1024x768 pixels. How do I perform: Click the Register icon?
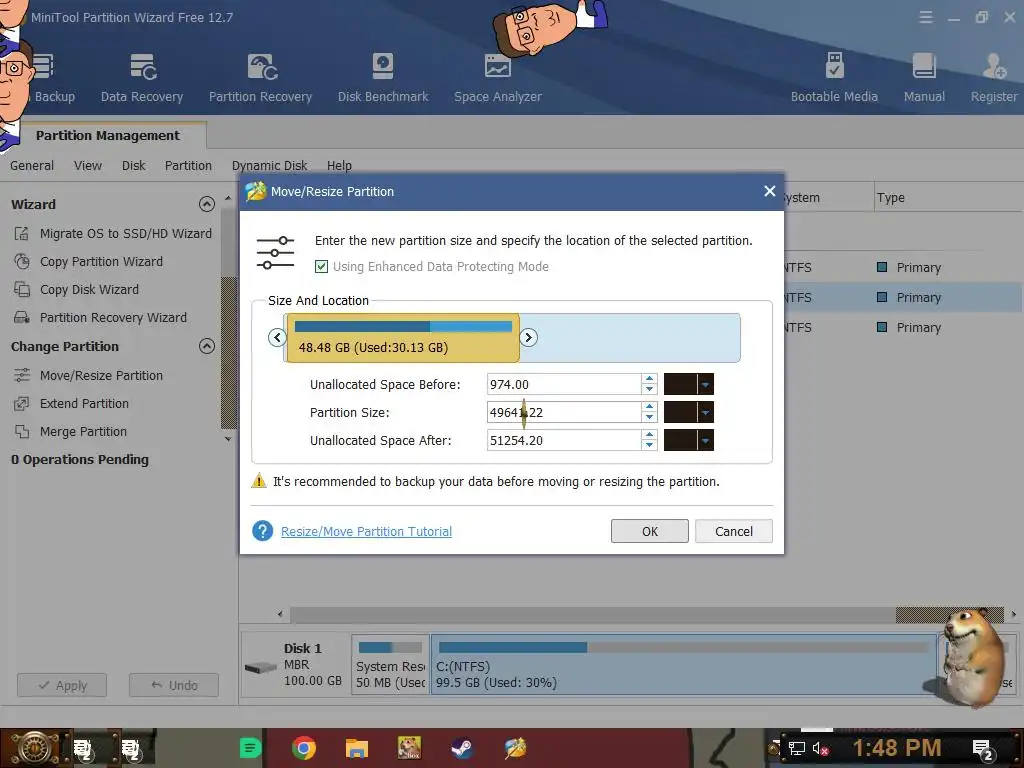994,78
